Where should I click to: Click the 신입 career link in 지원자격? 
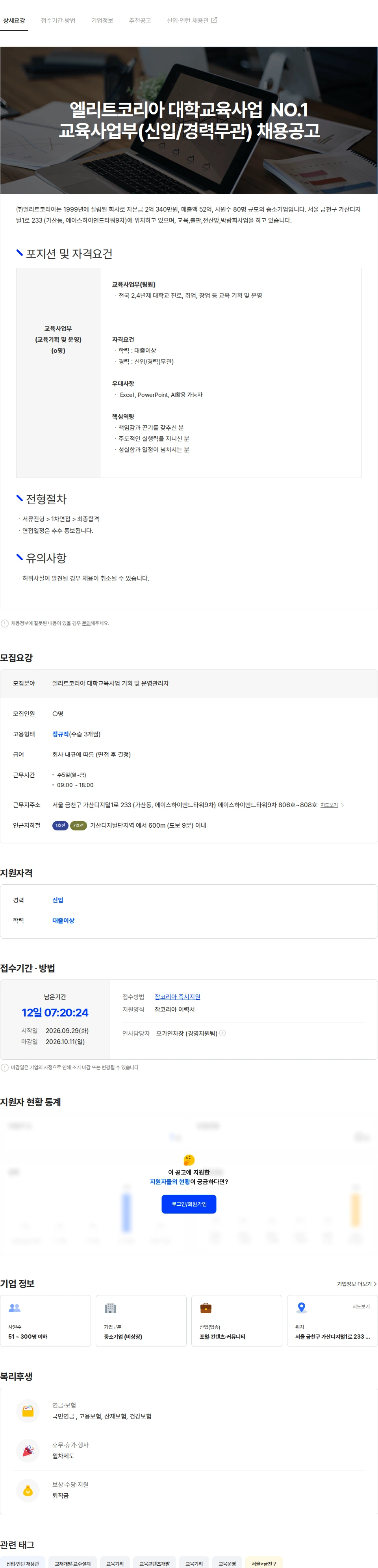(x=58, y=900)
